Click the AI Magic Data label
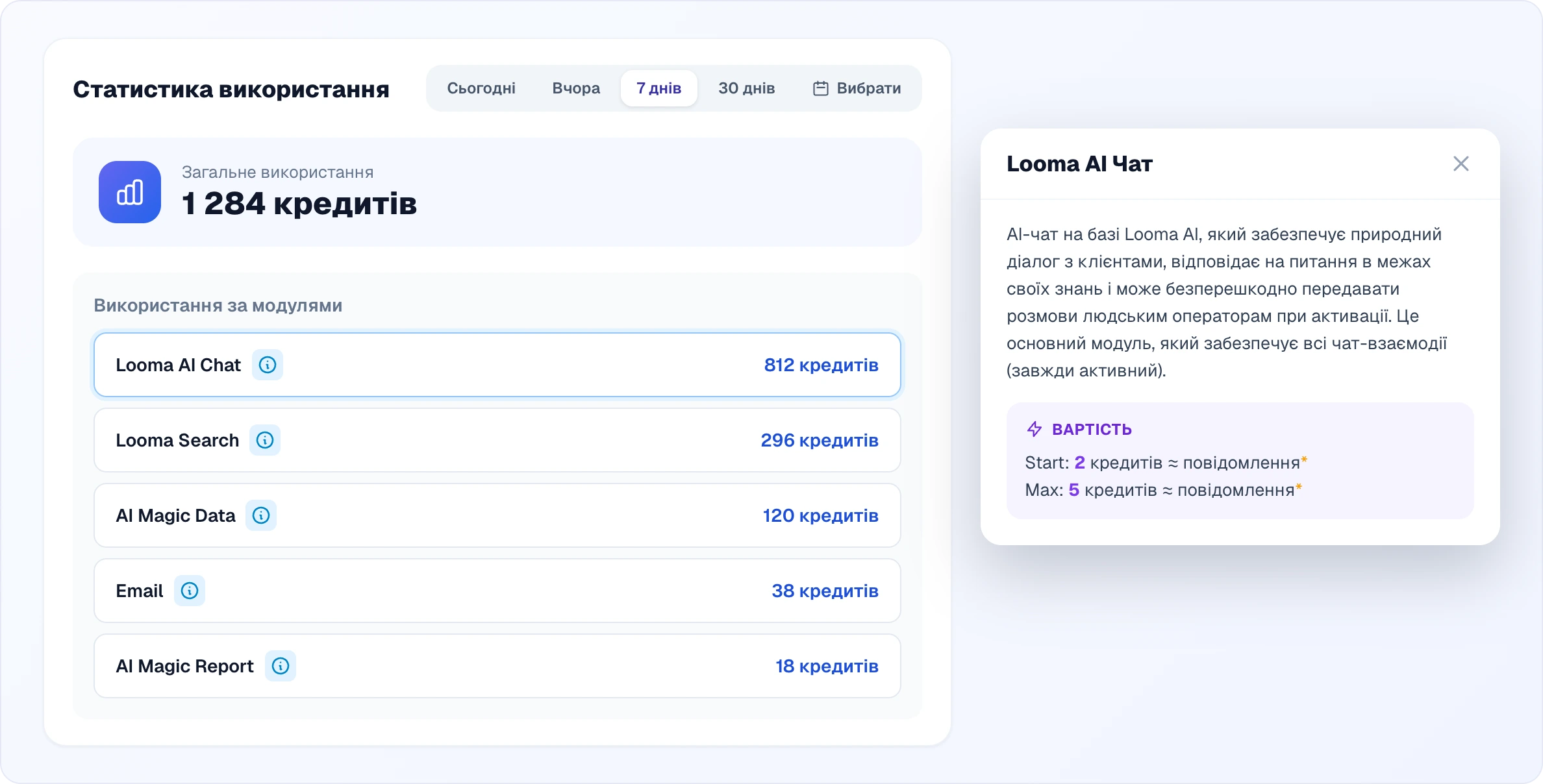The height and width of the screenshot is (784, 1543). pyautogui.click(x=175, y=515)
